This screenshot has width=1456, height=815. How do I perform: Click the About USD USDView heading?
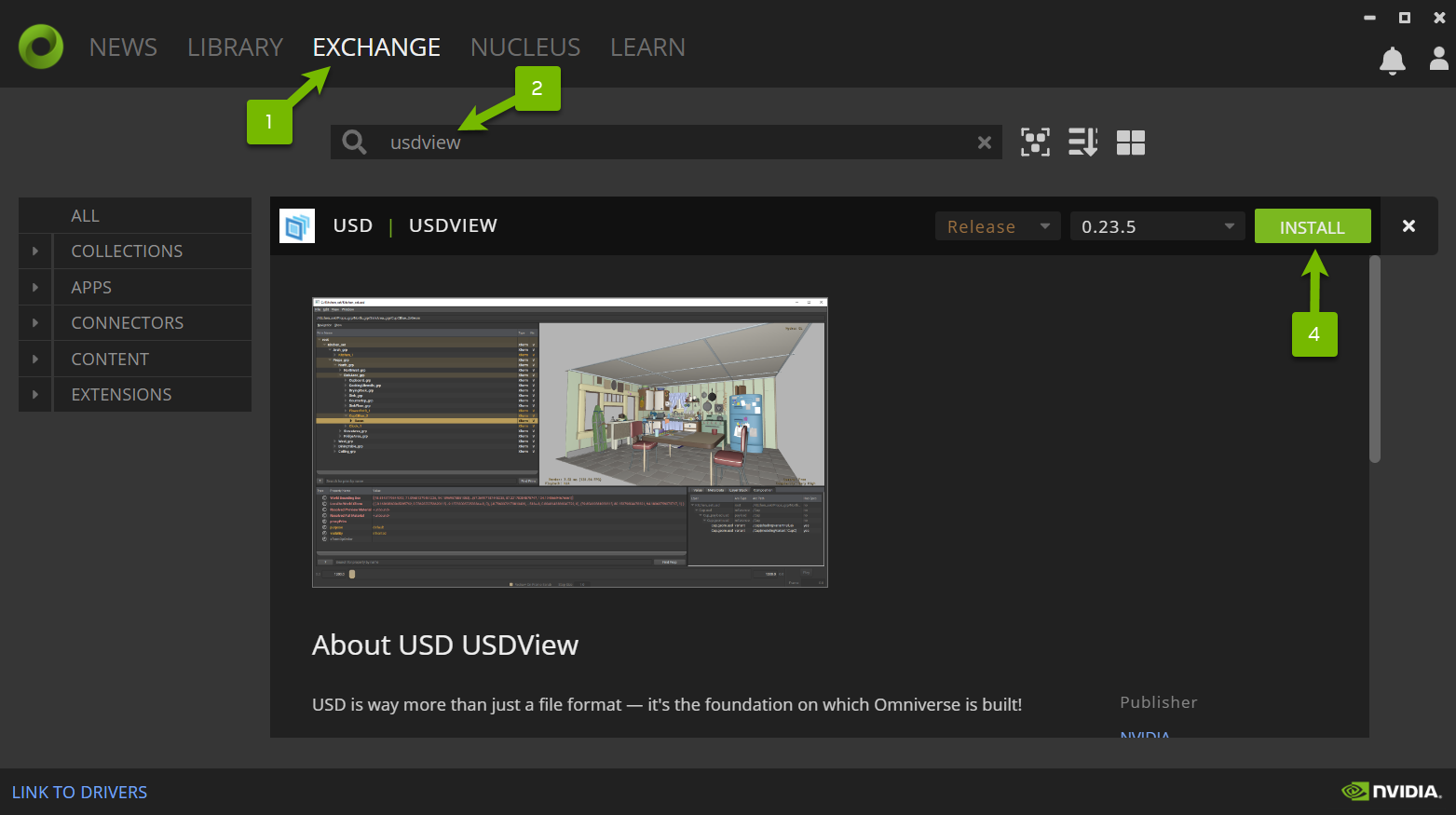pyautogui.click(x=445, y=645)
